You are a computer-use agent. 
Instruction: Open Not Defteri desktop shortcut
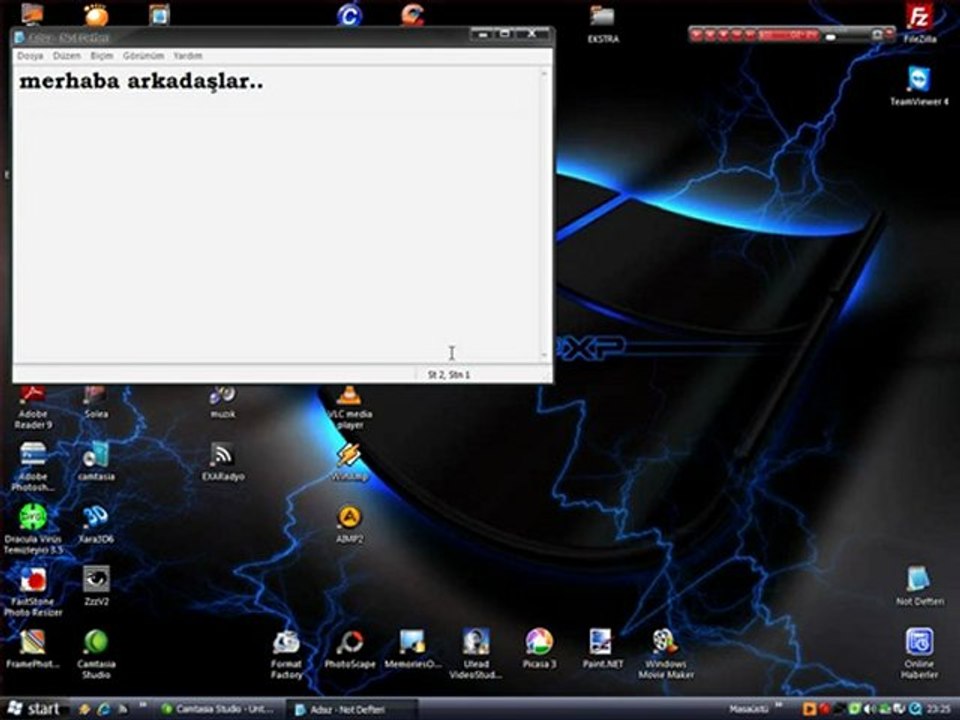tap(920, 586)
